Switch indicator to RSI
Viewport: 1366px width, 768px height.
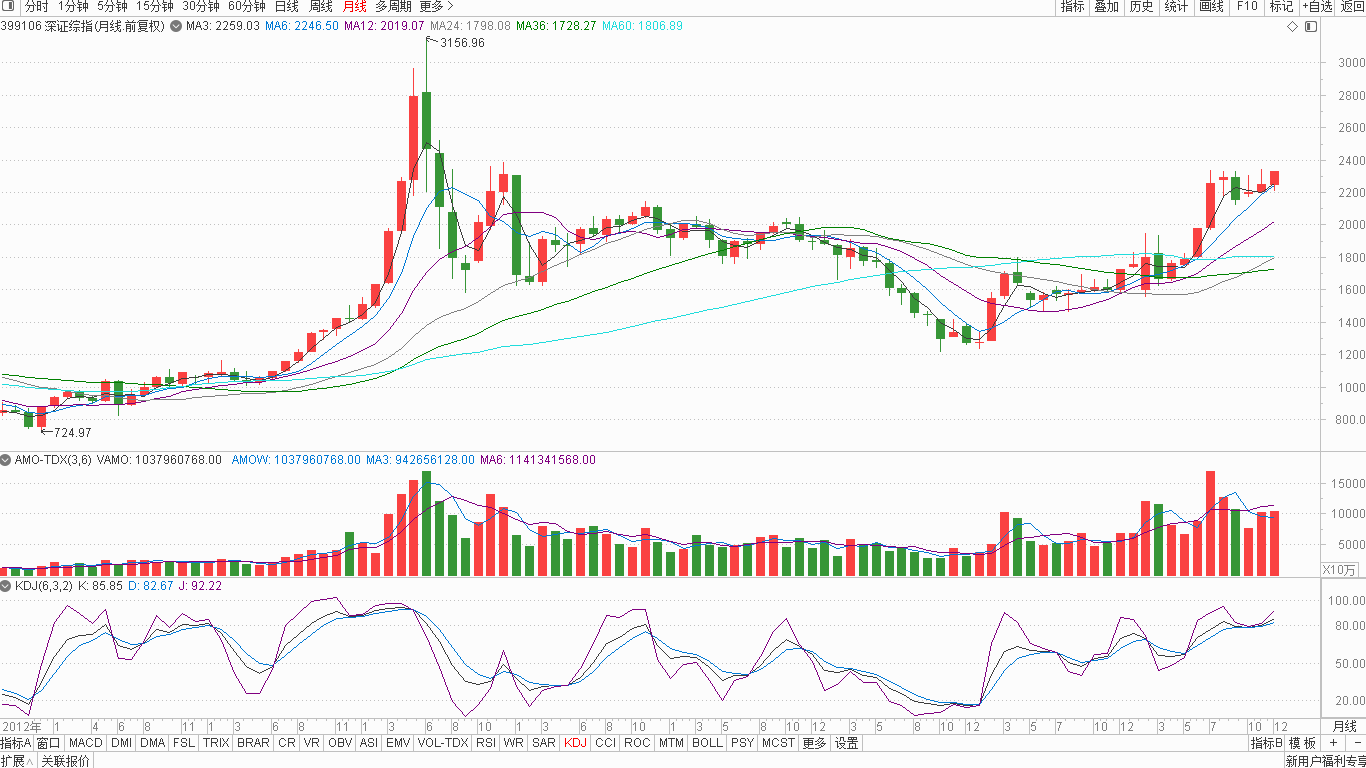(486, 743)
